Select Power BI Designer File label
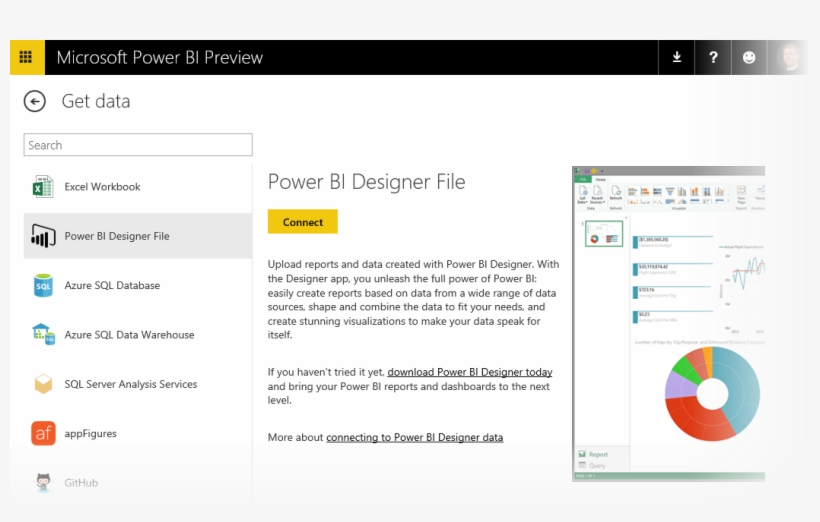This screenshot has width=820, height=522. click(117, 236)
